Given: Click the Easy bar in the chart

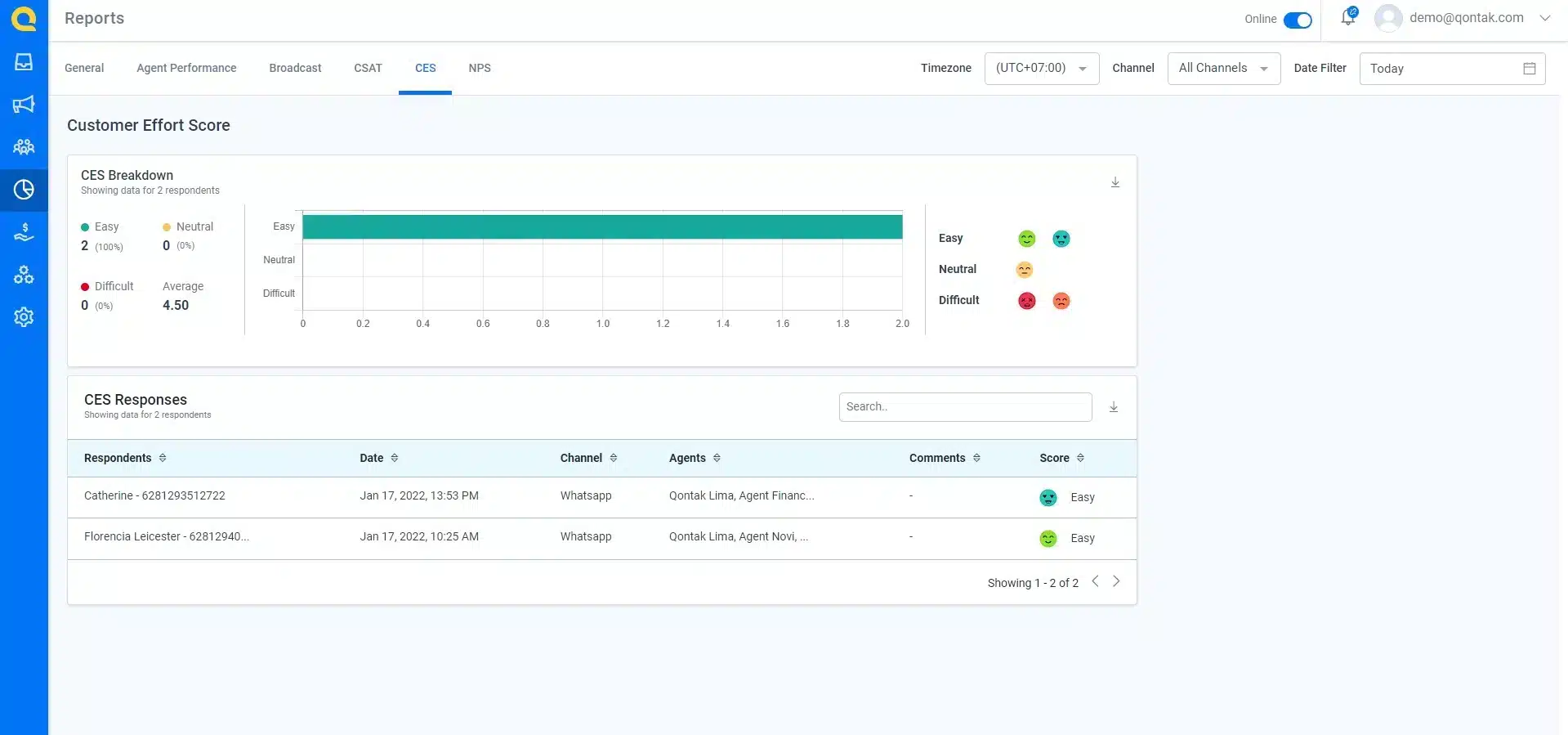Looking at the screenshot, I should [602, 226].
